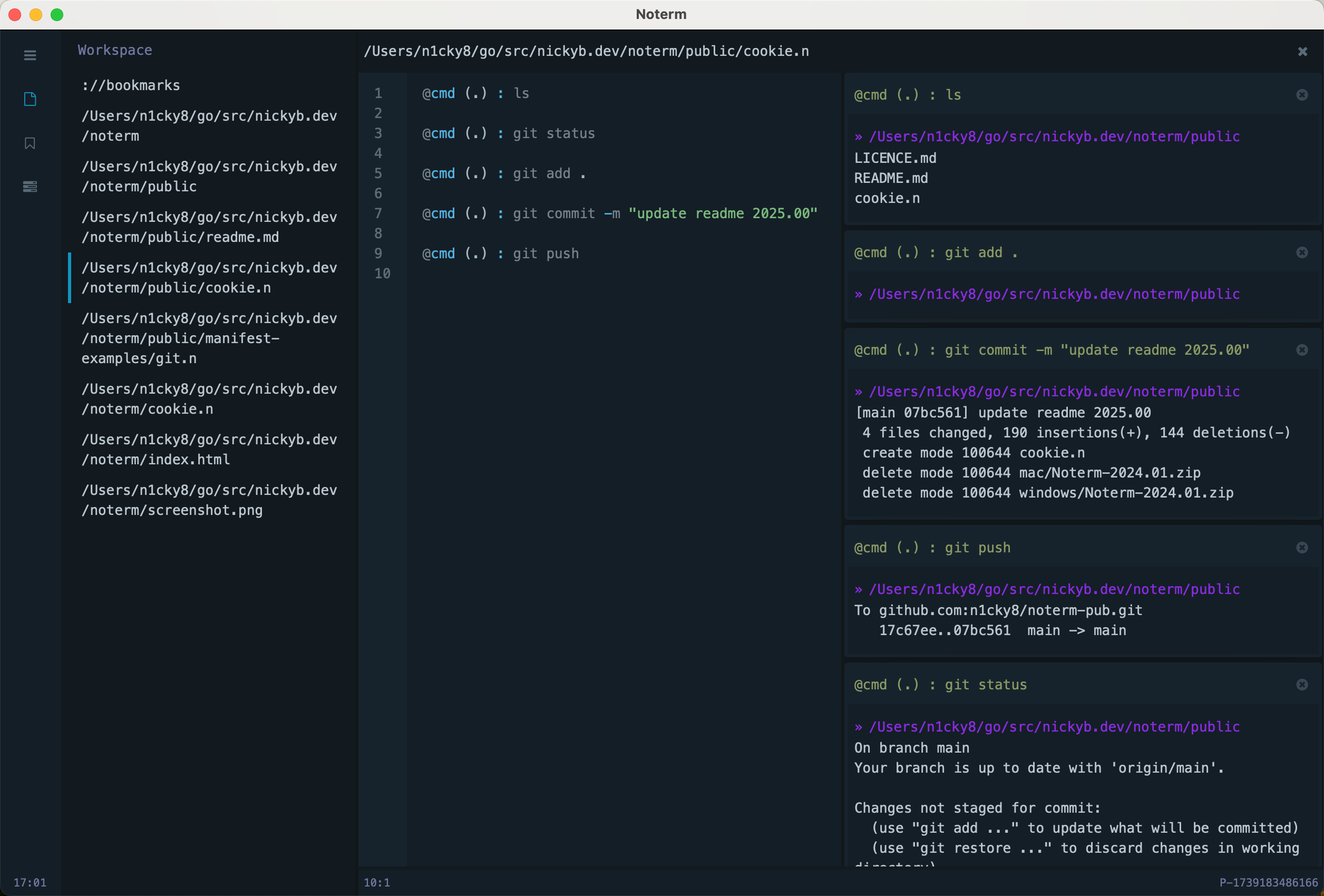Click the 17:01 clock in status bar

click(30, 883)
